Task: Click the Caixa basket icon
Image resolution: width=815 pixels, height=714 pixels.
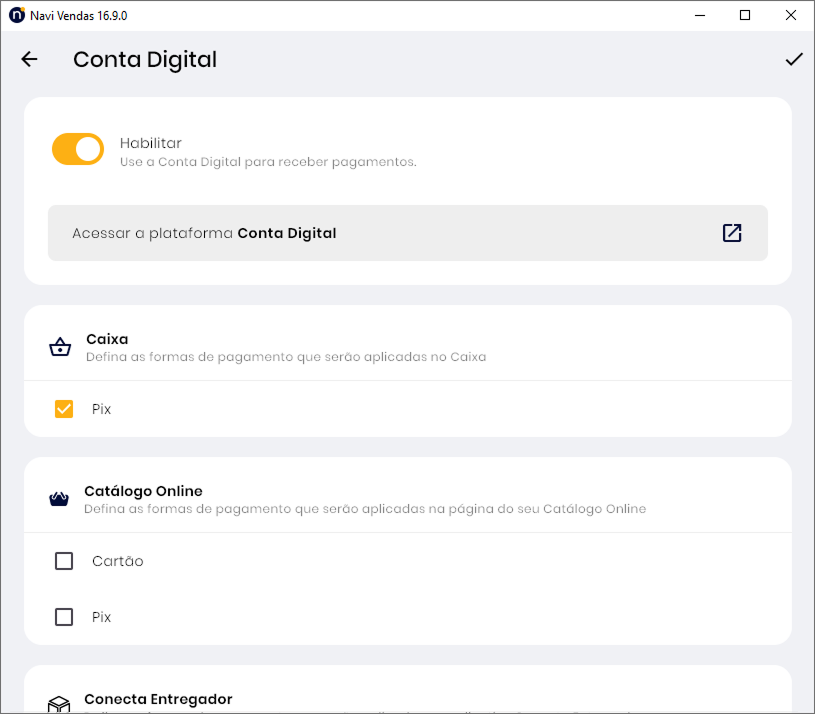Action: (60, 348)
